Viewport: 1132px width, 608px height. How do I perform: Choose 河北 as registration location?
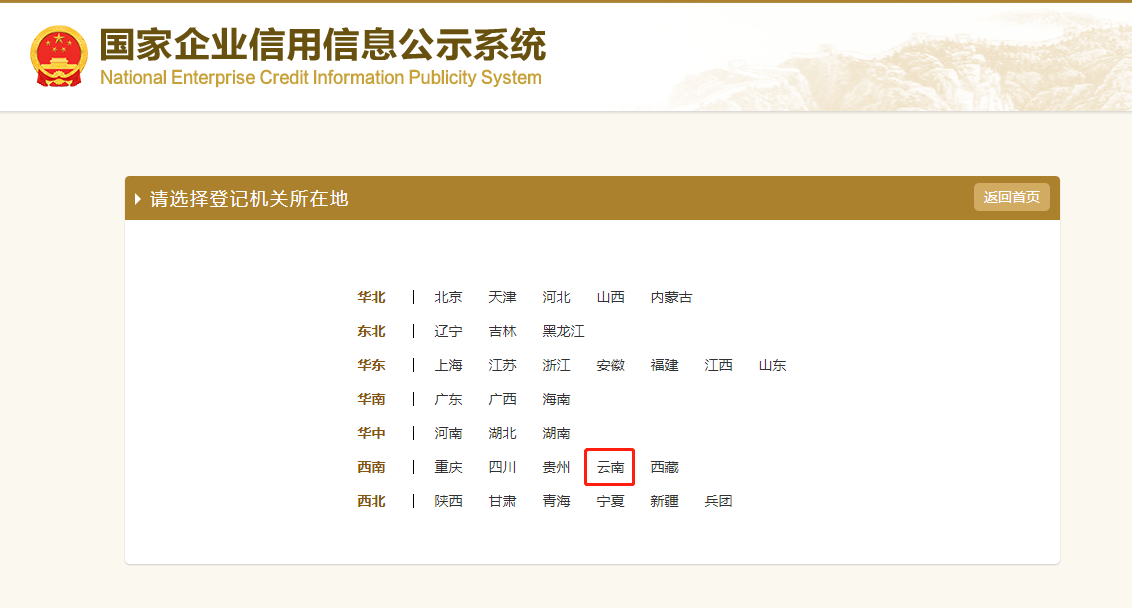(557, 298)
